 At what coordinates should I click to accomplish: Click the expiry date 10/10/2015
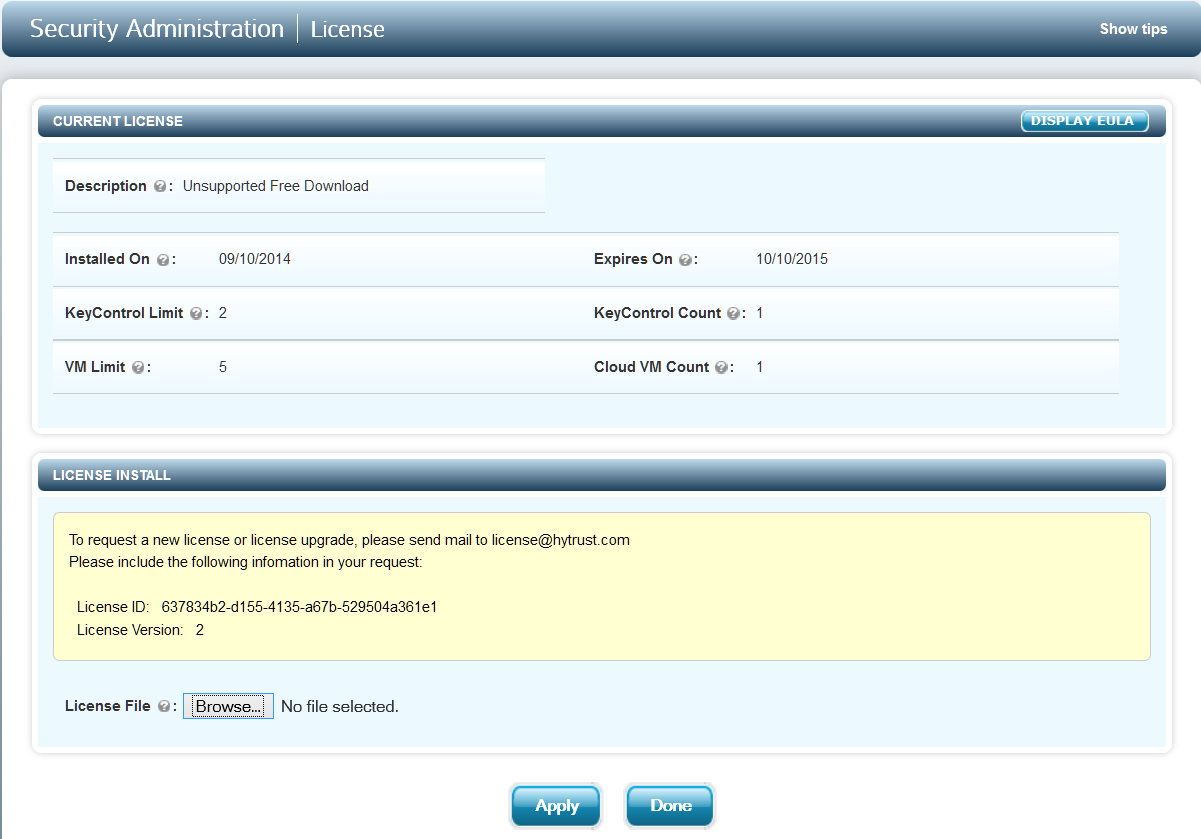792,259
